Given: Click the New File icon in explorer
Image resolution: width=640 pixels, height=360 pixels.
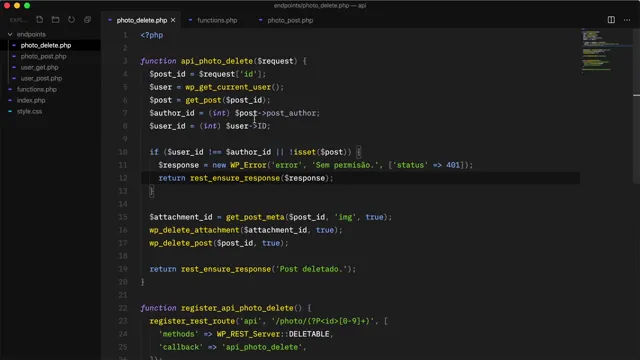Looking at the screenshot, I should [40, 20].
